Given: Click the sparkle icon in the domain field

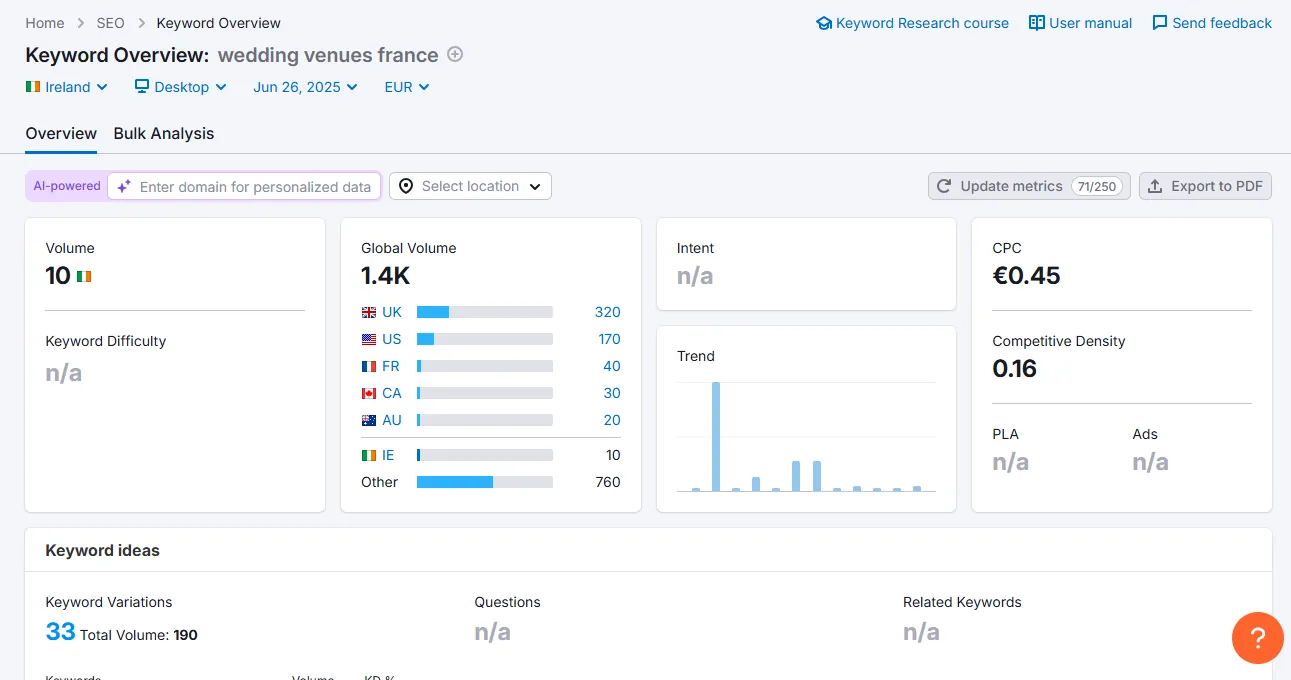Looking at the screenshot, I should (x=124, y=186).
